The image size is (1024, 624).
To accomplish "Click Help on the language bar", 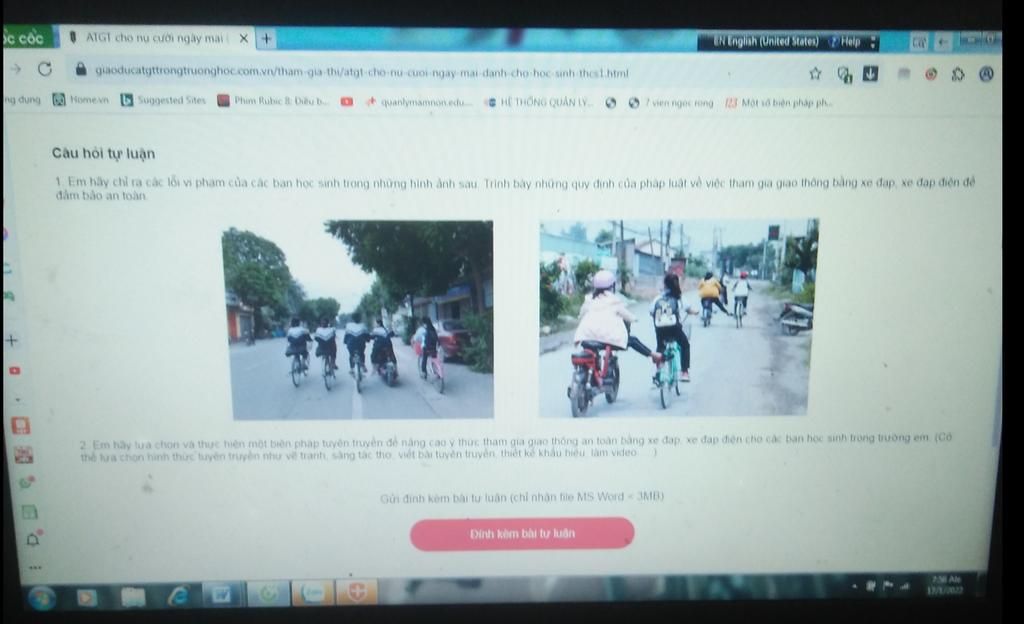I will pos(845,42).
